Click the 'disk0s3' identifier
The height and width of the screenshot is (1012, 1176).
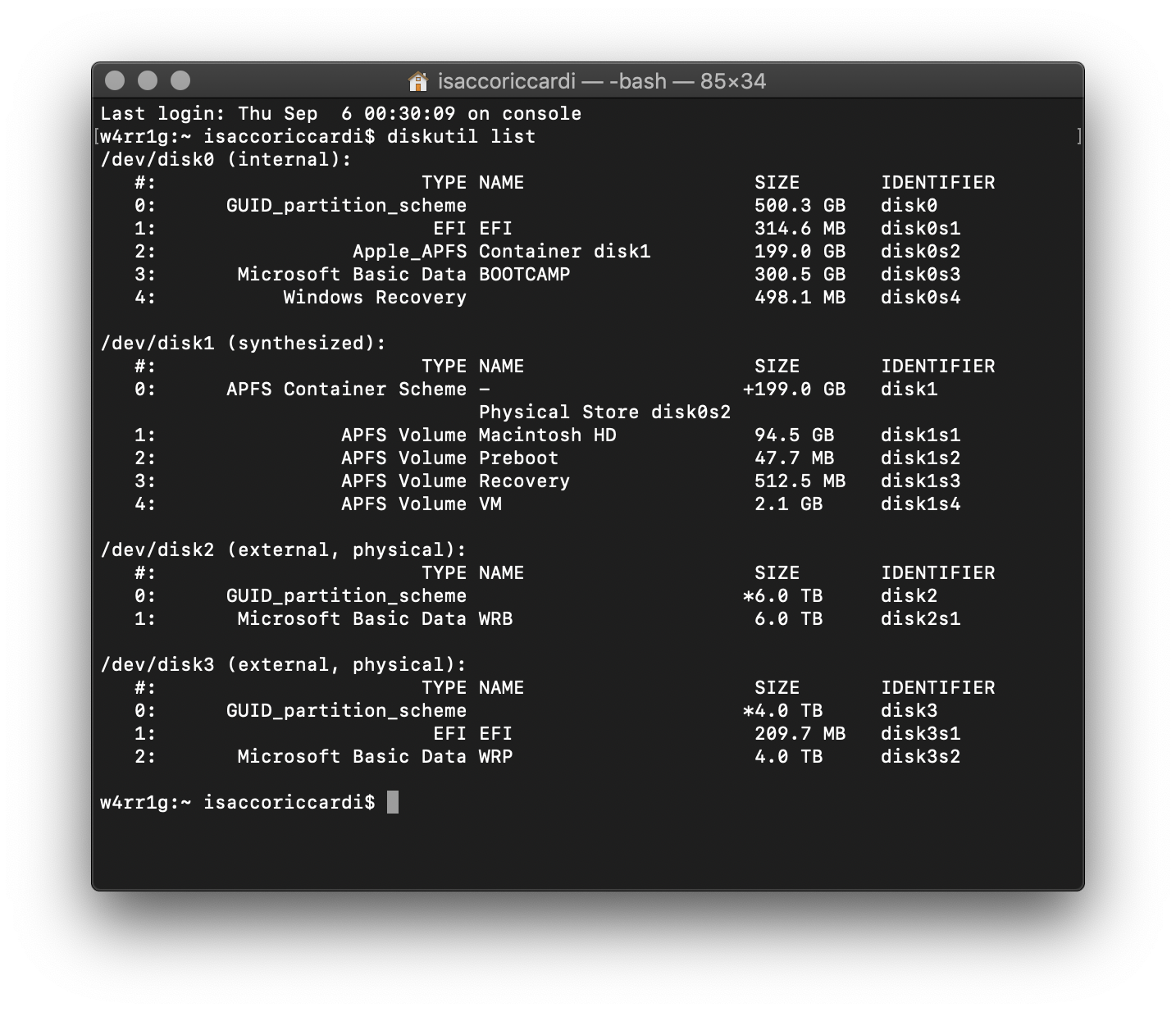point(921,274)
